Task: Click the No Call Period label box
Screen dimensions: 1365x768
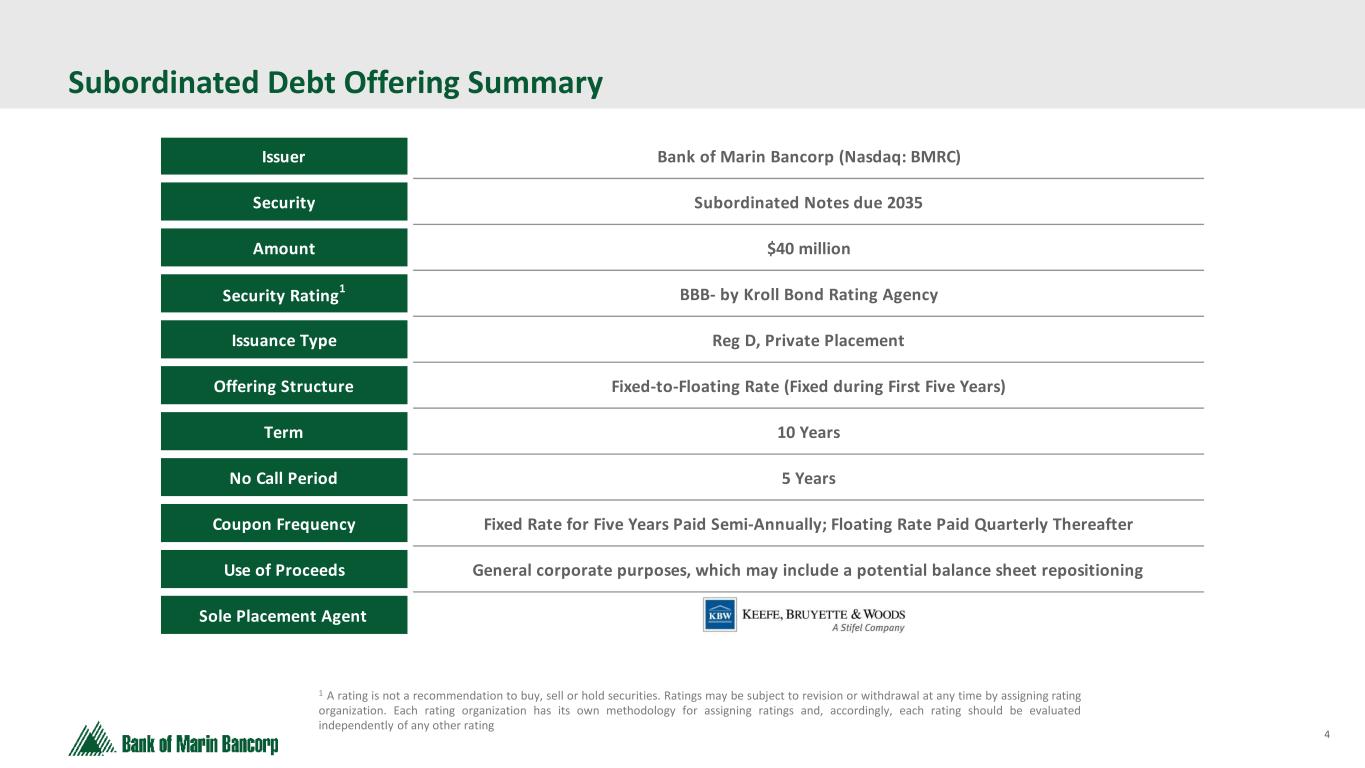Action: pyautogui.click(x=284, y=479)
